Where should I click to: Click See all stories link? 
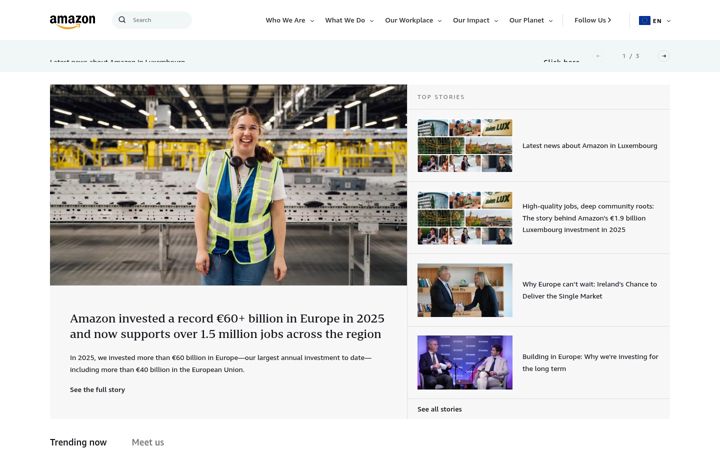pyautogui.click(x=439, y=409)
